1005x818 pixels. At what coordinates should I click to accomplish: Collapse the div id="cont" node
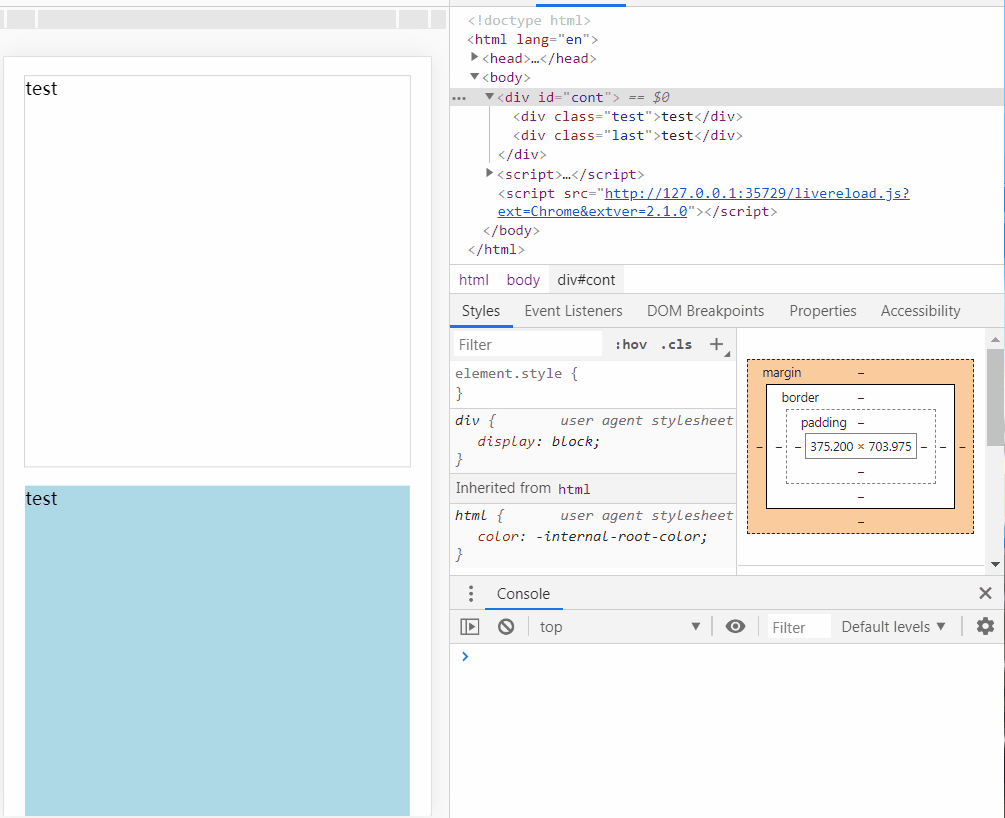489,96
